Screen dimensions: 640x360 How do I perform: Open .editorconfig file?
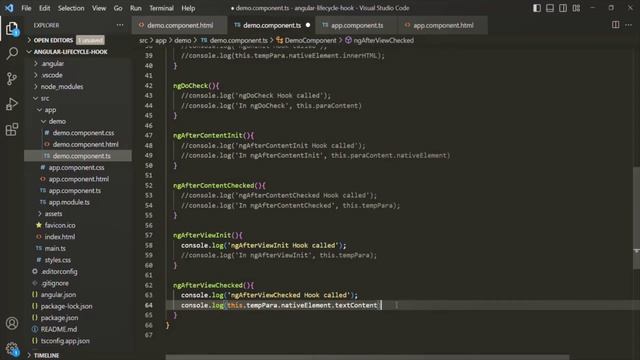click(59, 271)
